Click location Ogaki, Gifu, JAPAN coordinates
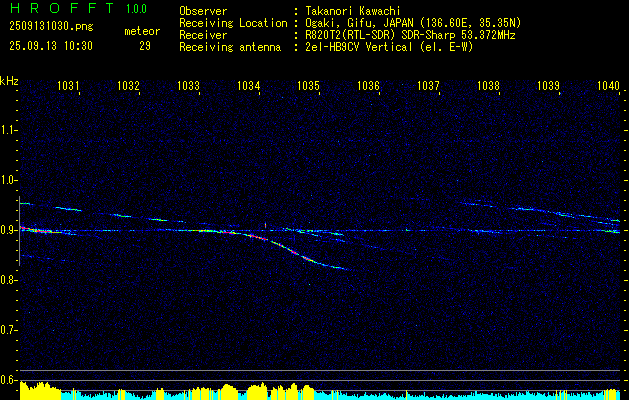 tap(413, 23)
